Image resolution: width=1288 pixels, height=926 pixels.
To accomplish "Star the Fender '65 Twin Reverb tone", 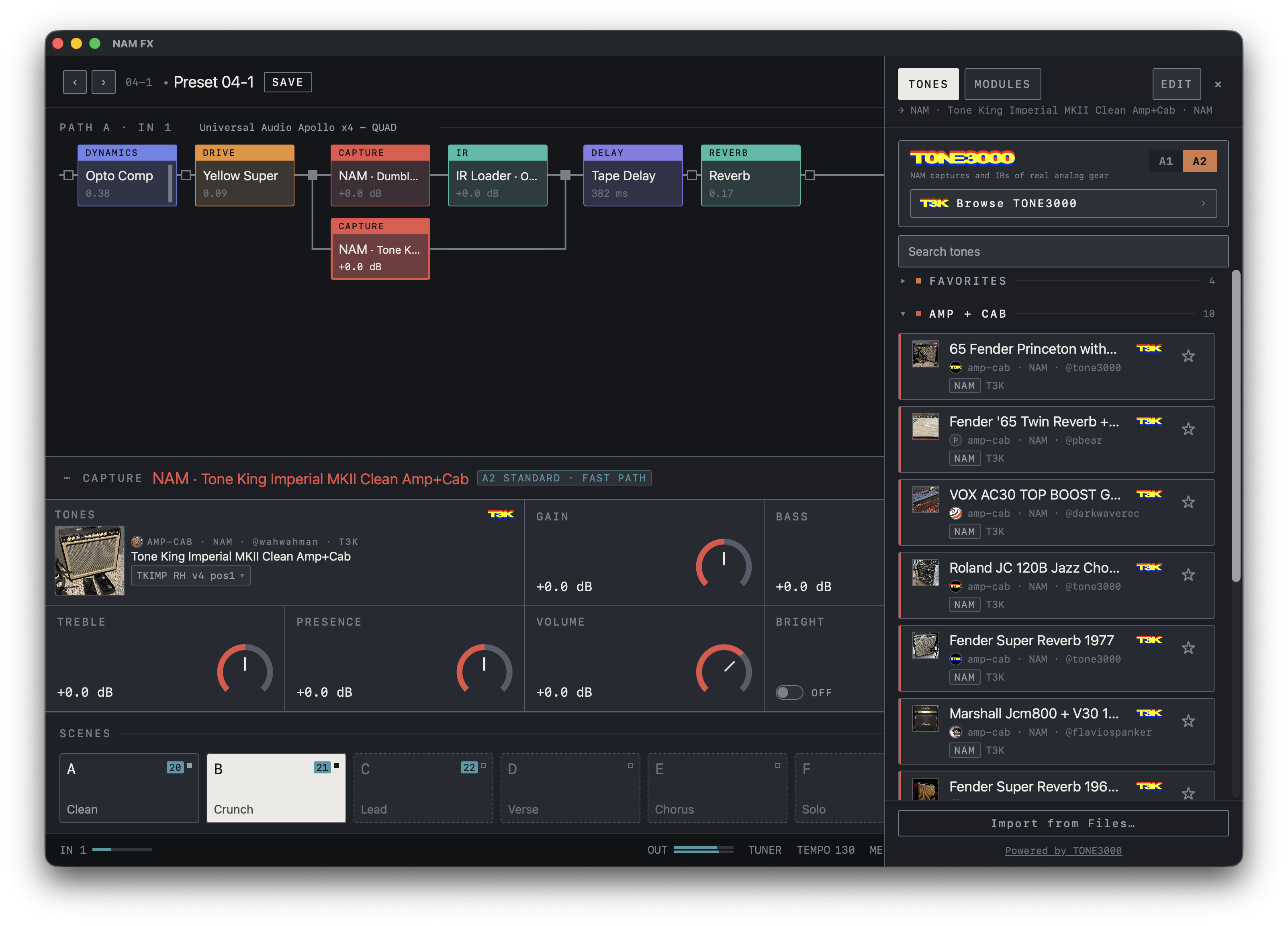I will tap(1188, 428).
